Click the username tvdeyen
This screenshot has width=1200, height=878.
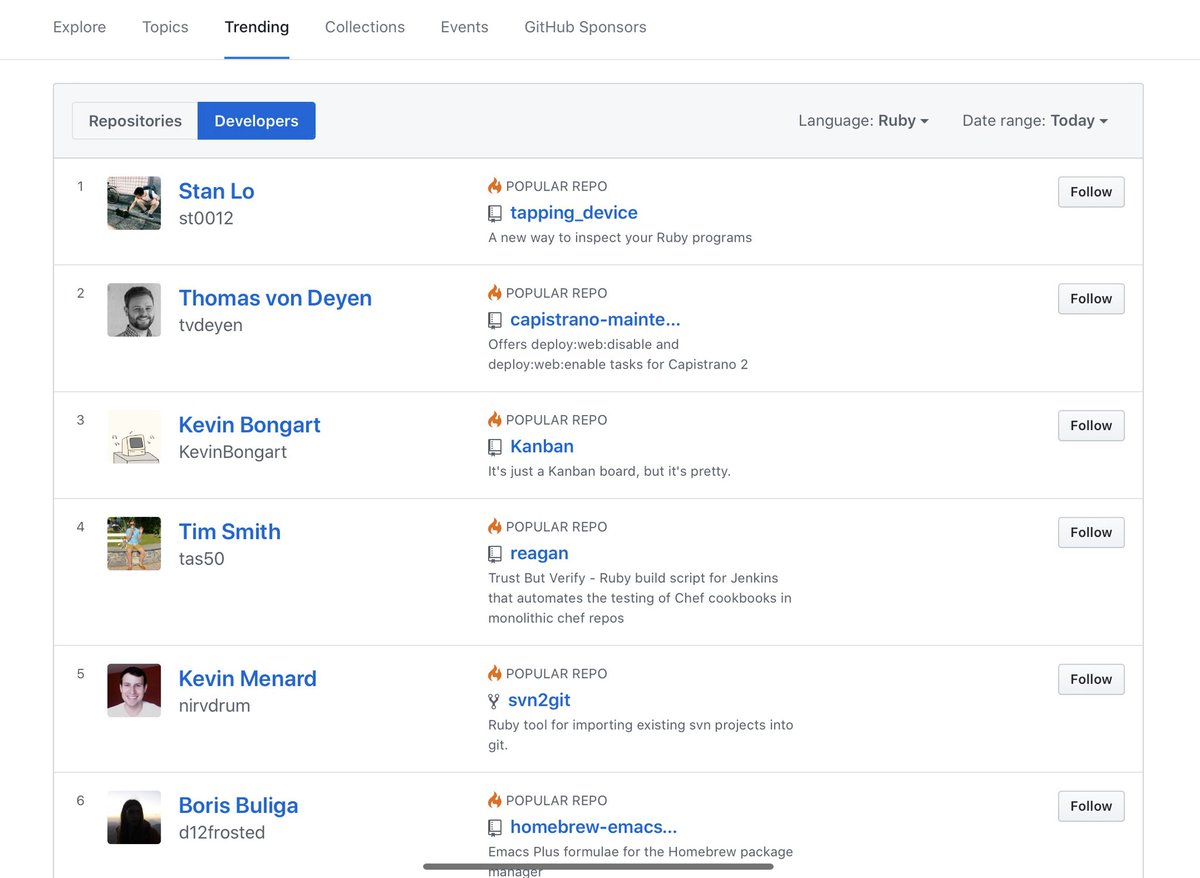210,326
